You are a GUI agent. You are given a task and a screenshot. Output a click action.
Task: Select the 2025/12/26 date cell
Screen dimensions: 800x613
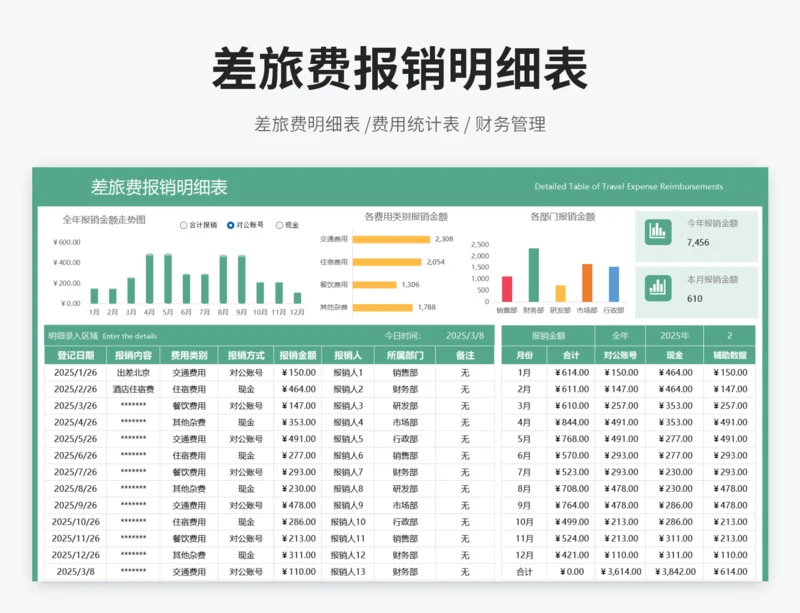tap(76, 555)
